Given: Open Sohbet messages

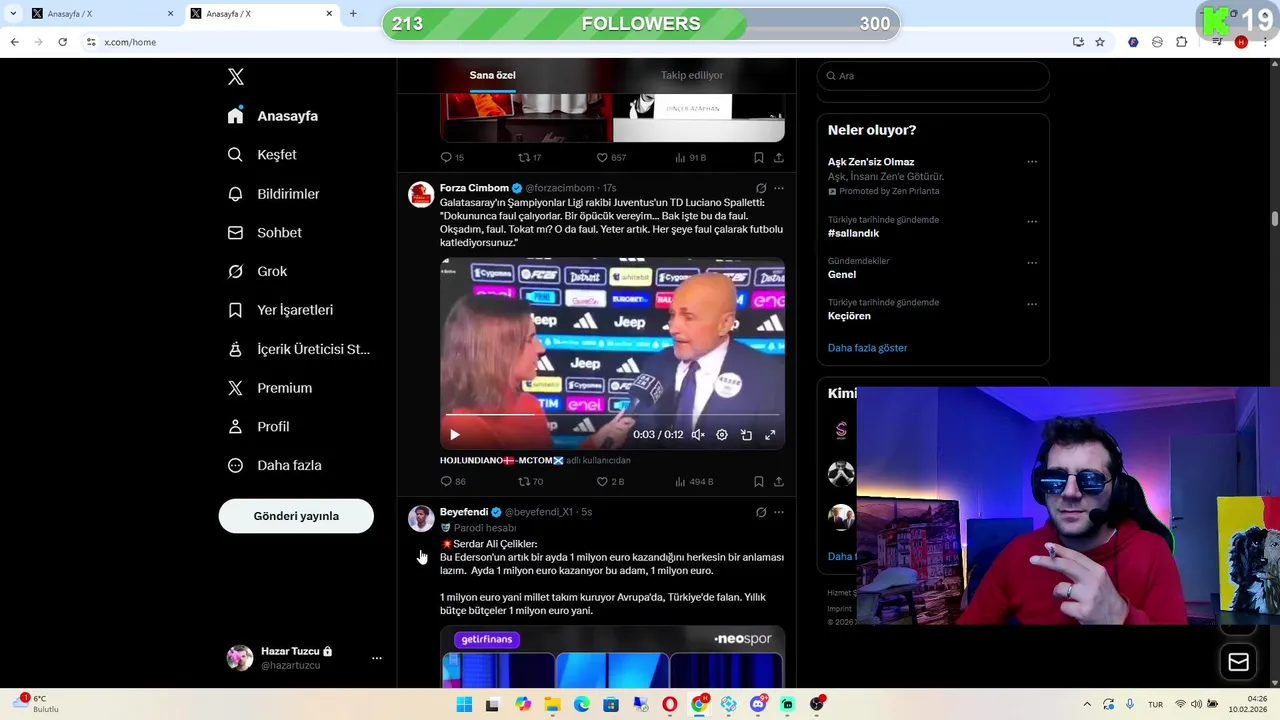Looking at the screenshot, I should coord(264,233).
